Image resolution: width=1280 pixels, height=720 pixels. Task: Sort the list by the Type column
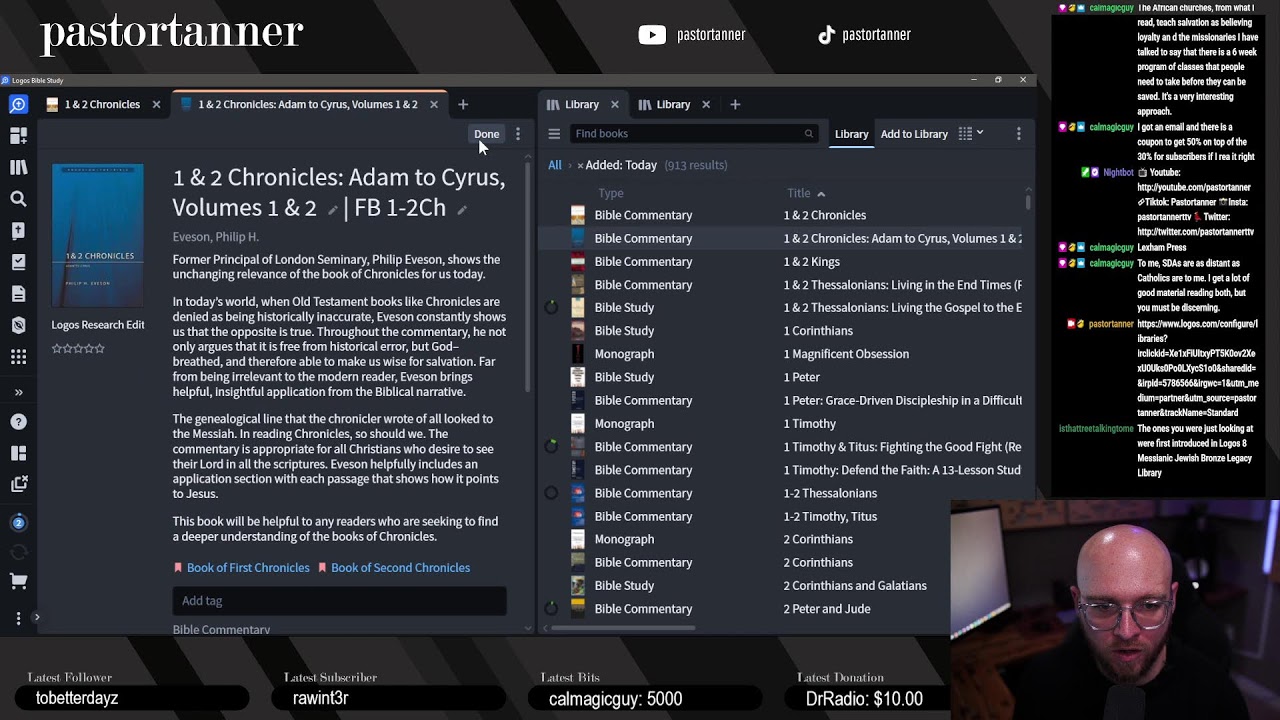[x=610, y=193]
